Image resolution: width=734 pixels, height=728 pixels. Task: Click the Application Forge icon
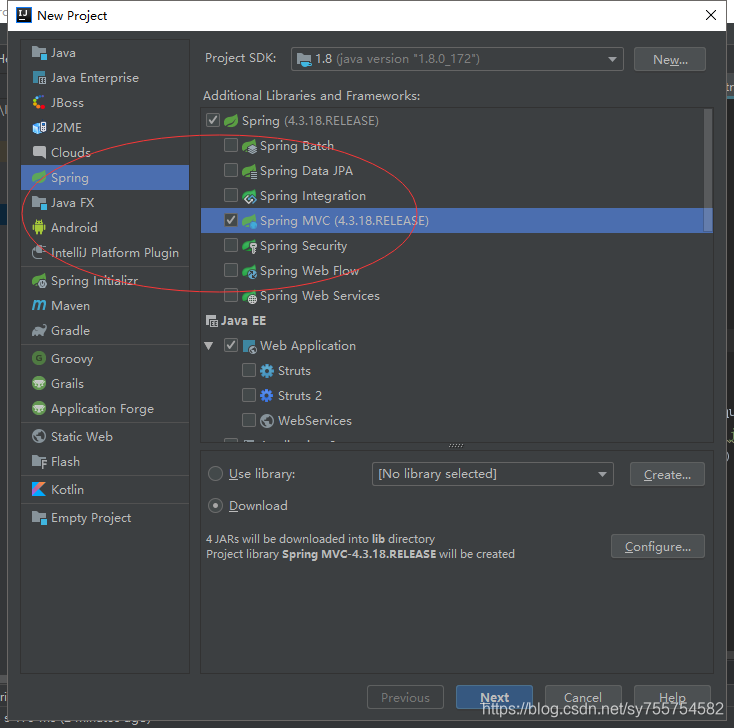coord(39,408)
